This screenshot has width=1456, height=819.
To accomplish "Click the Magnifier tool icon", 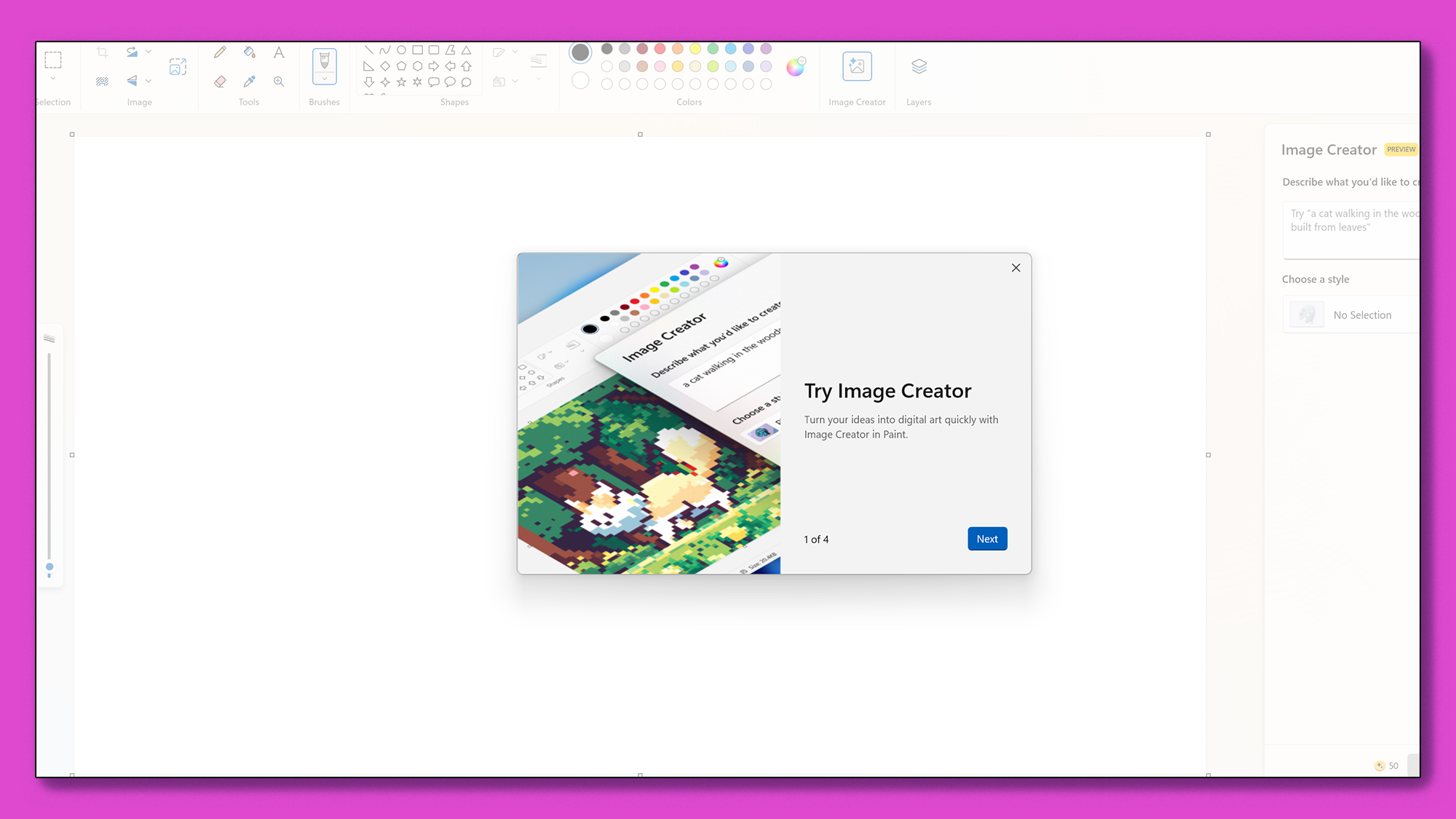I will click(279, 81).
